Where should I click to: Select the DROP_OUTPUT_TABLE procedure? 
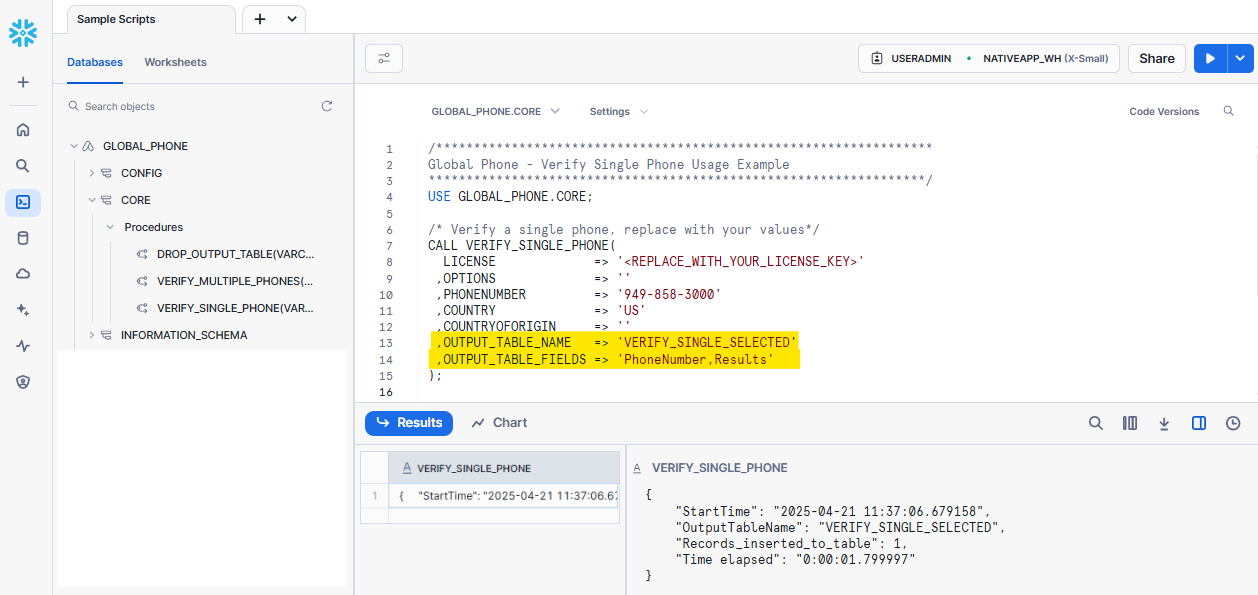pyautogui.click(x=235, y=254)
